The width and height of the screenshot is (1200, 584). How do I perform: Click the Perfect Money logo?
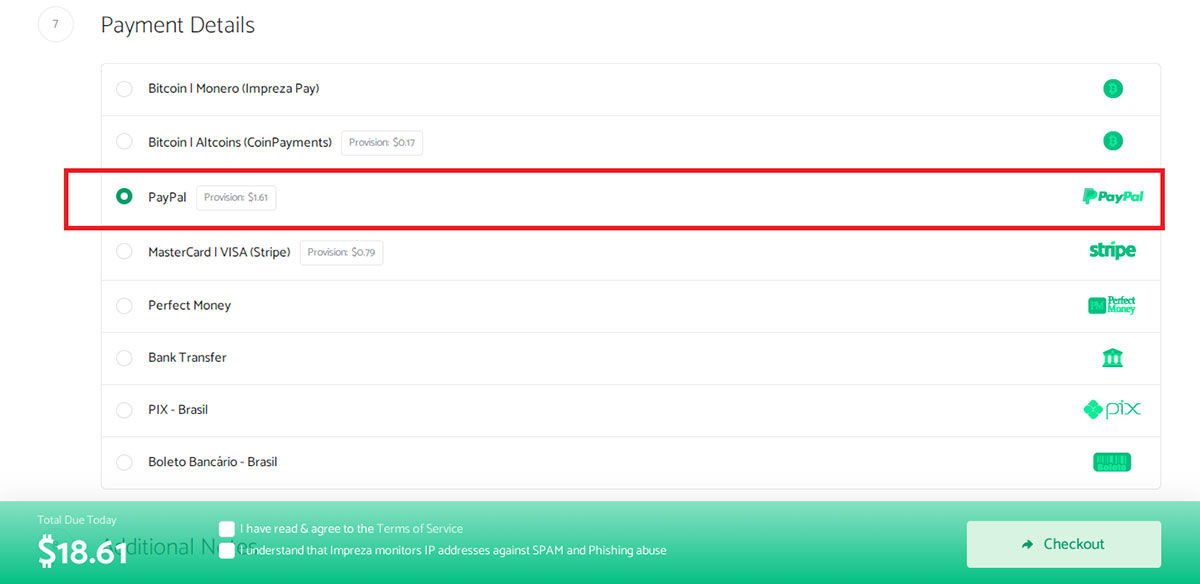(1112, 305)
